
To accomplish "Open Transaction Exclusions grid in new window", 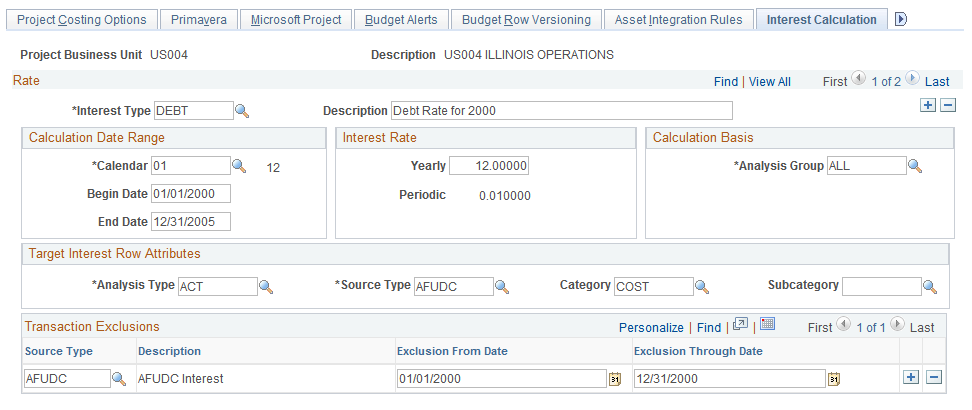I will [x=740, y=324].
